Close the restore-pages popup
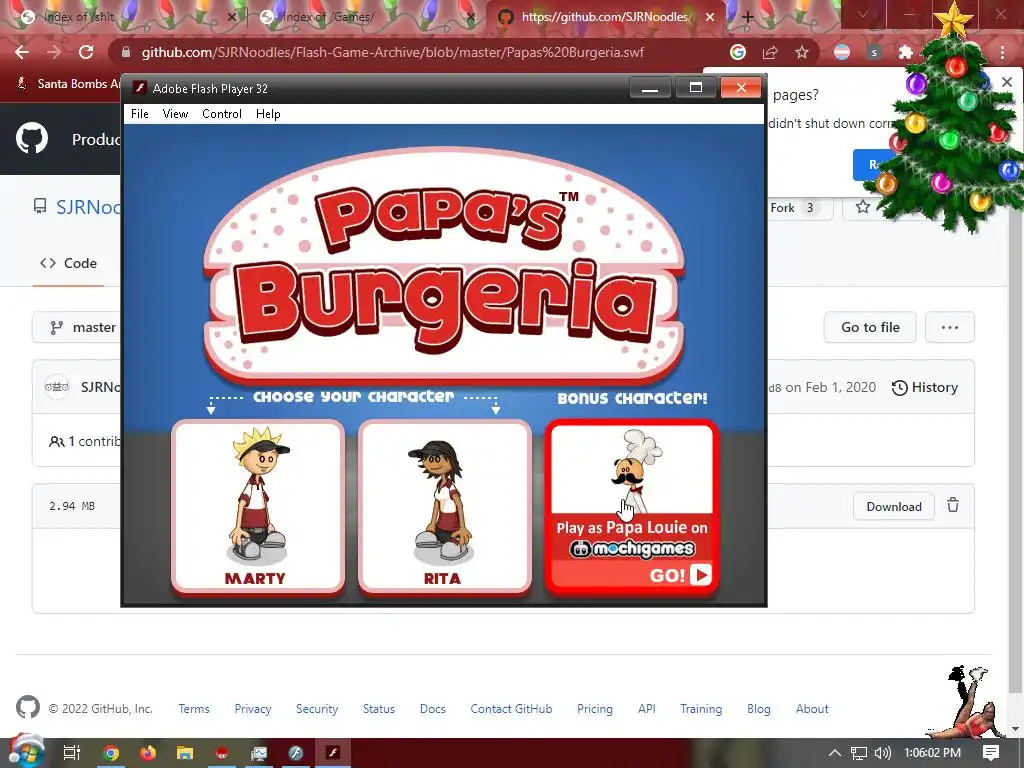Viewport: 1024px width, 768px height. point(1007,82)
